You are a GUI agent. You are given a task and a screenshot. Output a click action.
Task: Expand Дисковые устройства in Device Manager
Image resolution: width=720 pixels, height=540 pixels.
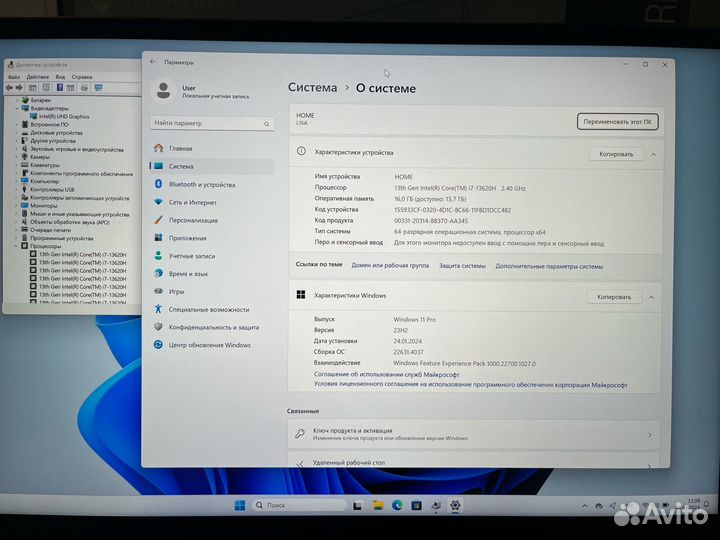coord(17,133)
